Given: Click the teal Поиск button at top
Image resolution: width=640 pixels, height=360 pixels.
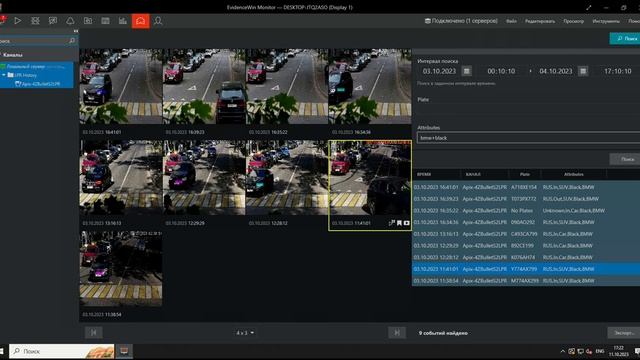Looking at the screenshot, I should pos(626,38).
